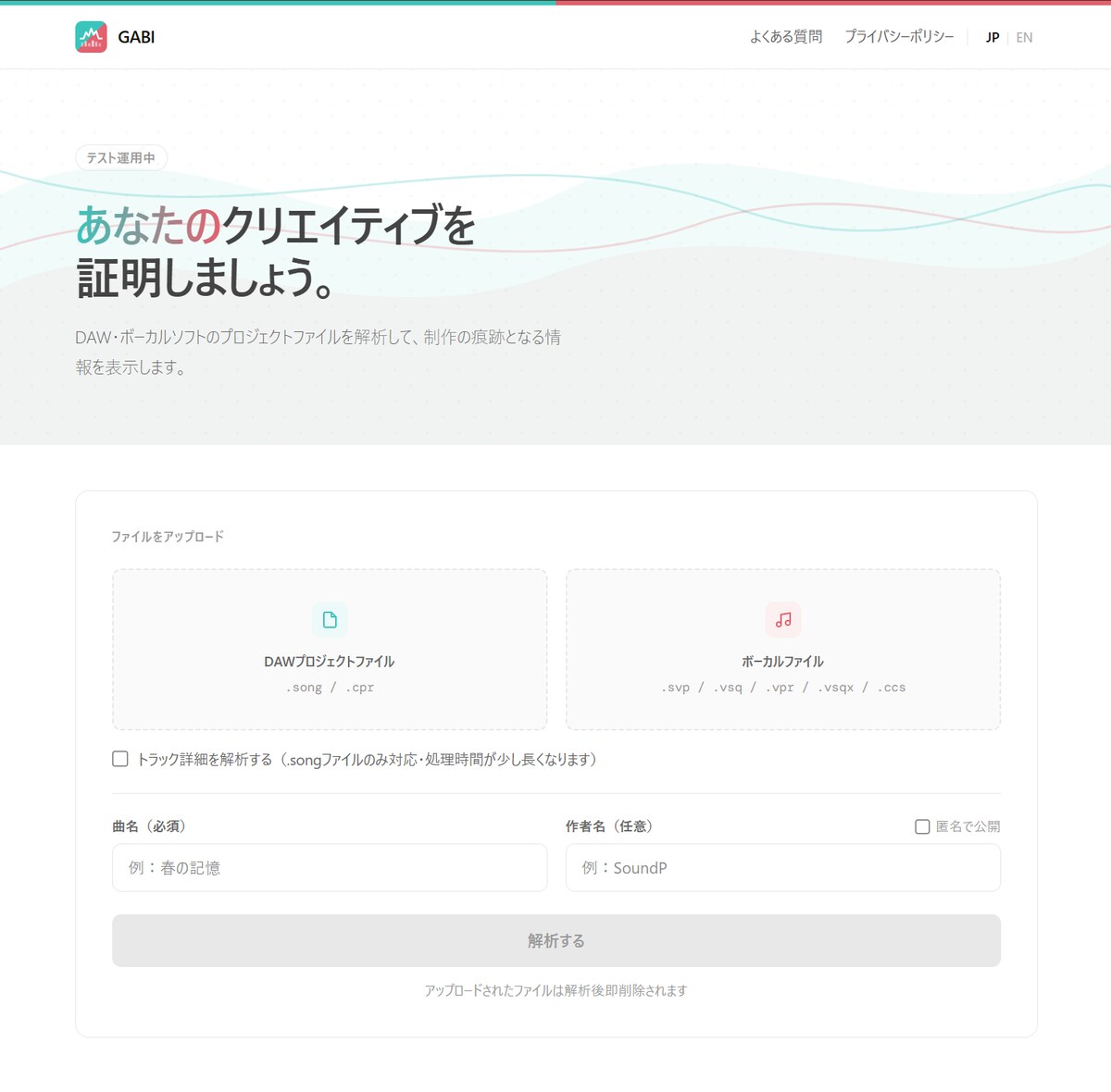1111x1092 pixels.
Task: Click the GABI site name
Action: pyautogui.click(x=136, y=37)
